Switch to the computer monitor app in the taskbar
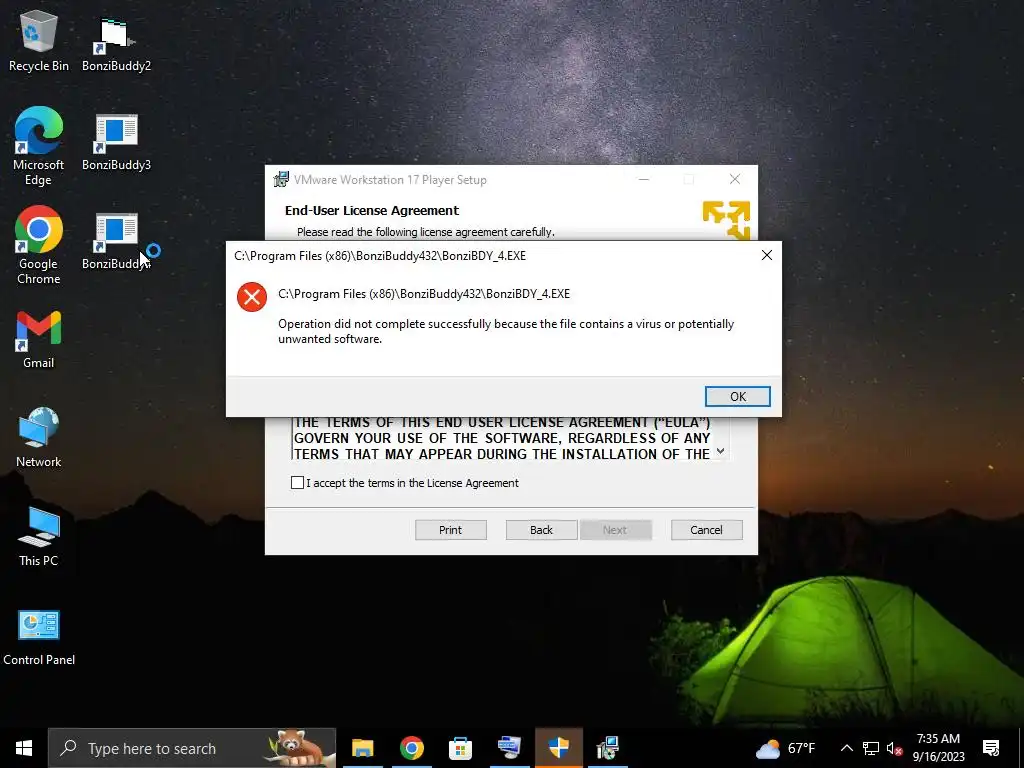 click(x=509, y=748)
